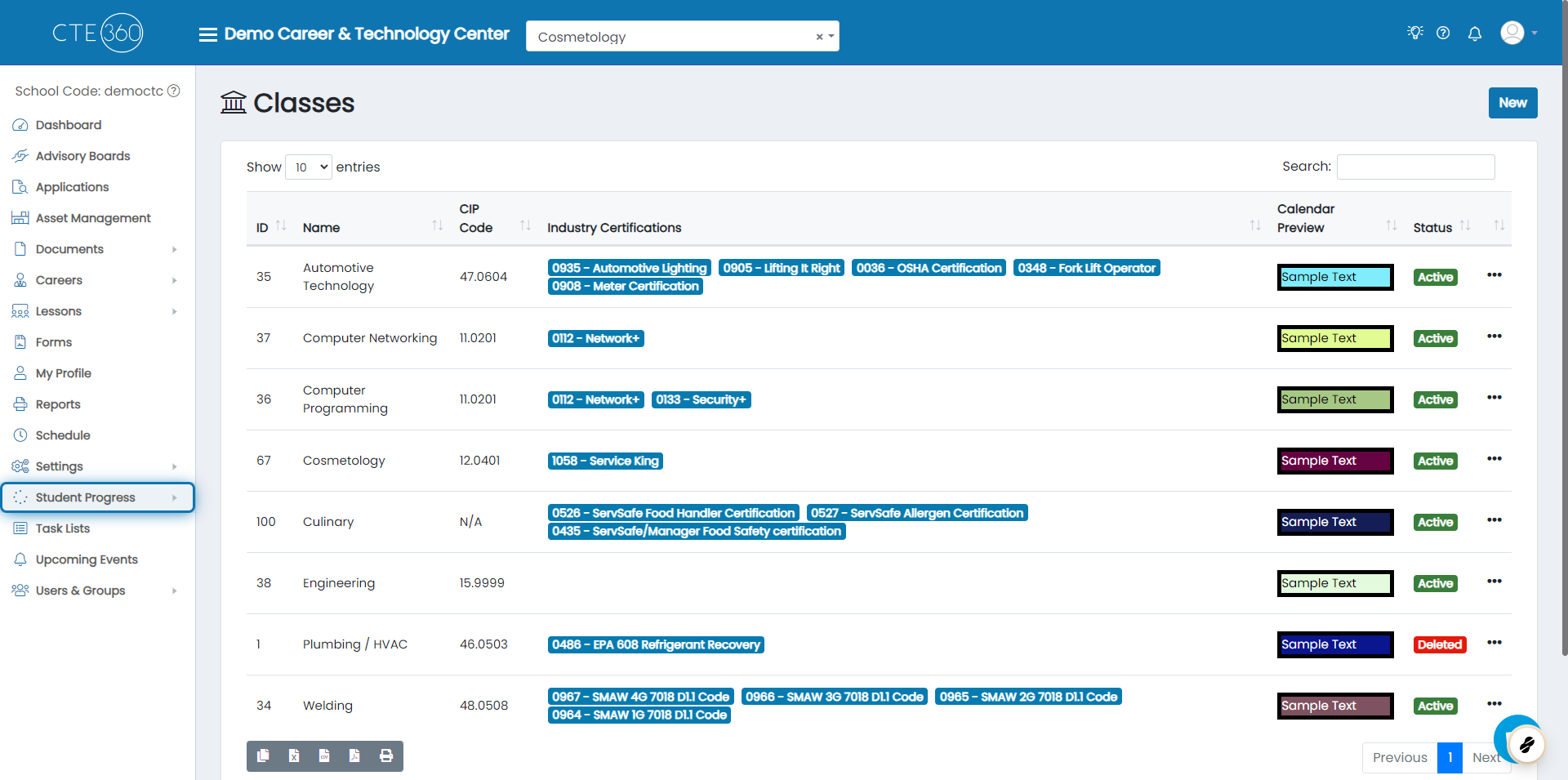This screenshot has width=1568, height=780.
Task: Export classes table as PDF
Action: [x=354, y=756]
